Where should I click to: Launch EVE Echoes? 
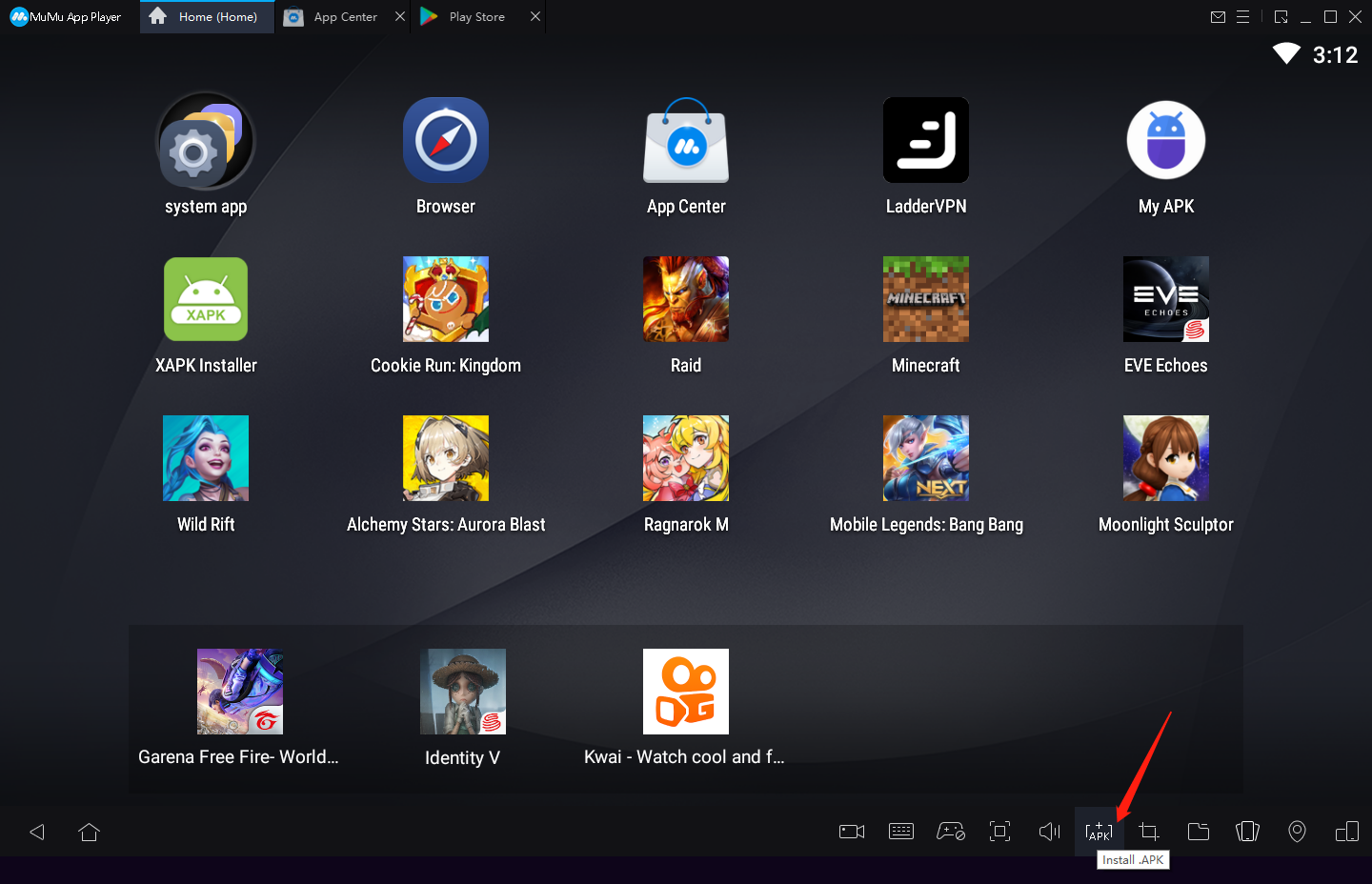[1166, 299]
